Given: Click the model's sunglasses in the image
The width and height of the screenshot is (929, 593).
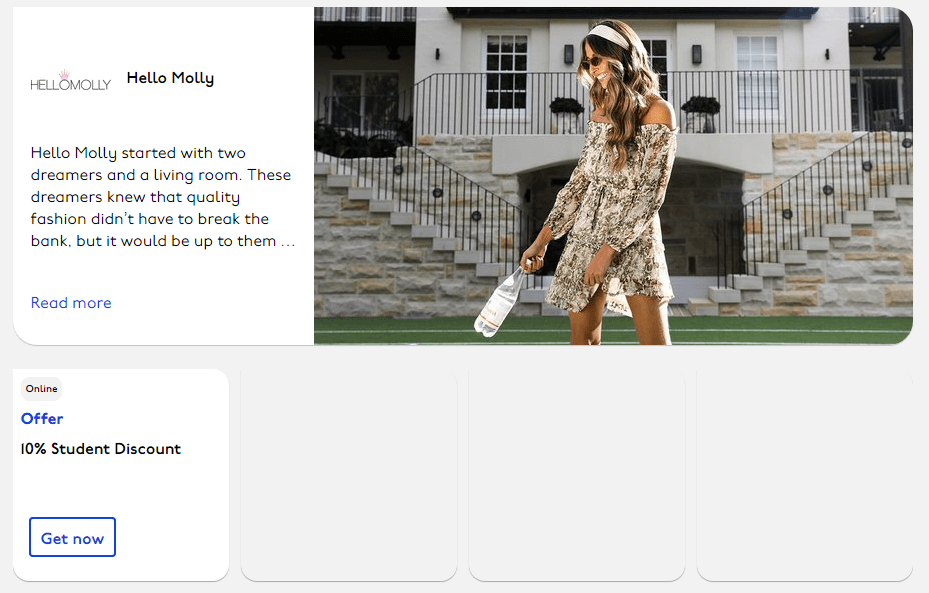Looking at the screenshot, I should tap(590, 62).
